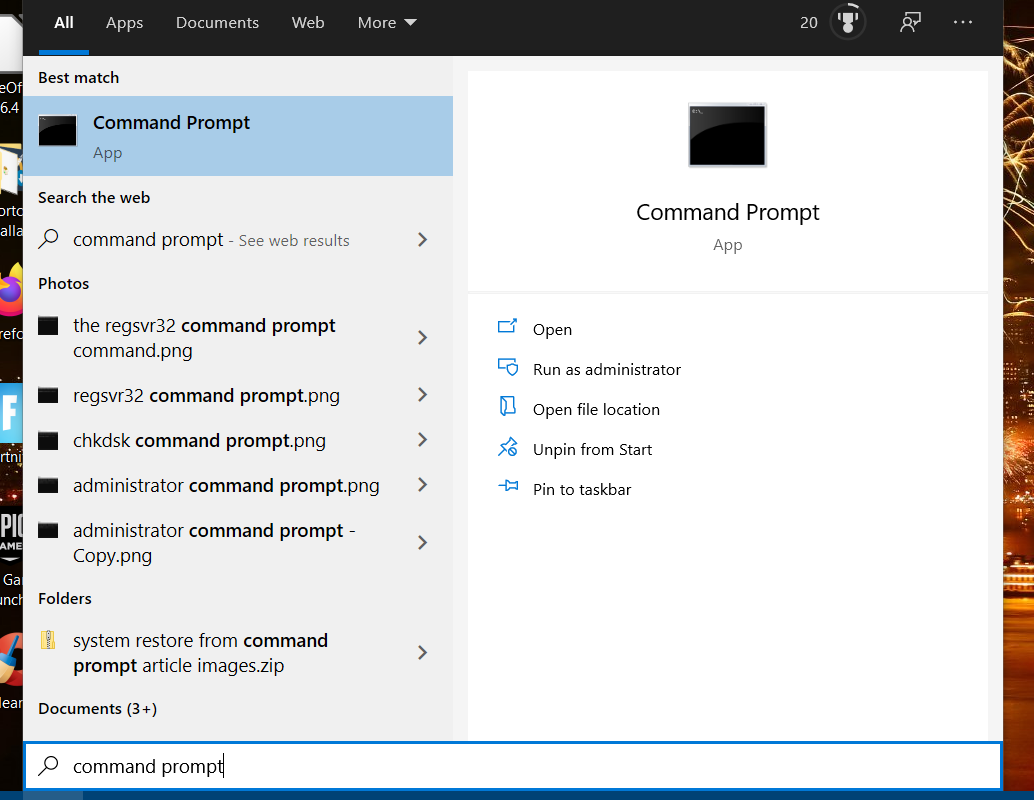
Task: Click Open action icon
Action: coord(507,326)
